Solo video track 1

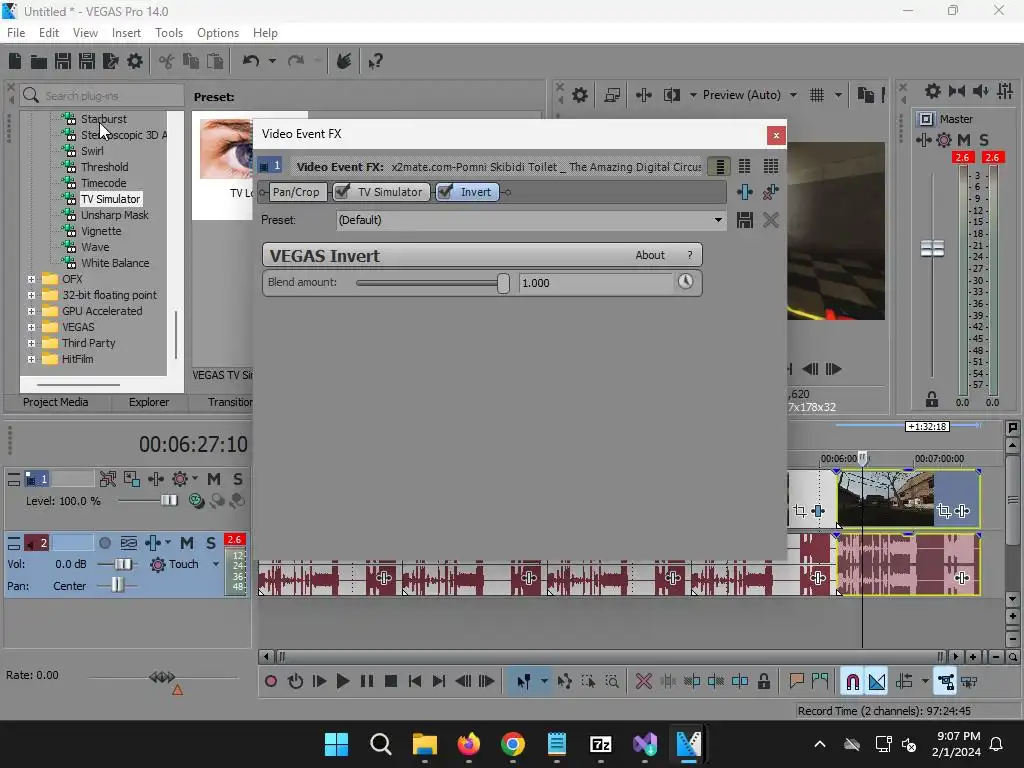tap(238, 479)
